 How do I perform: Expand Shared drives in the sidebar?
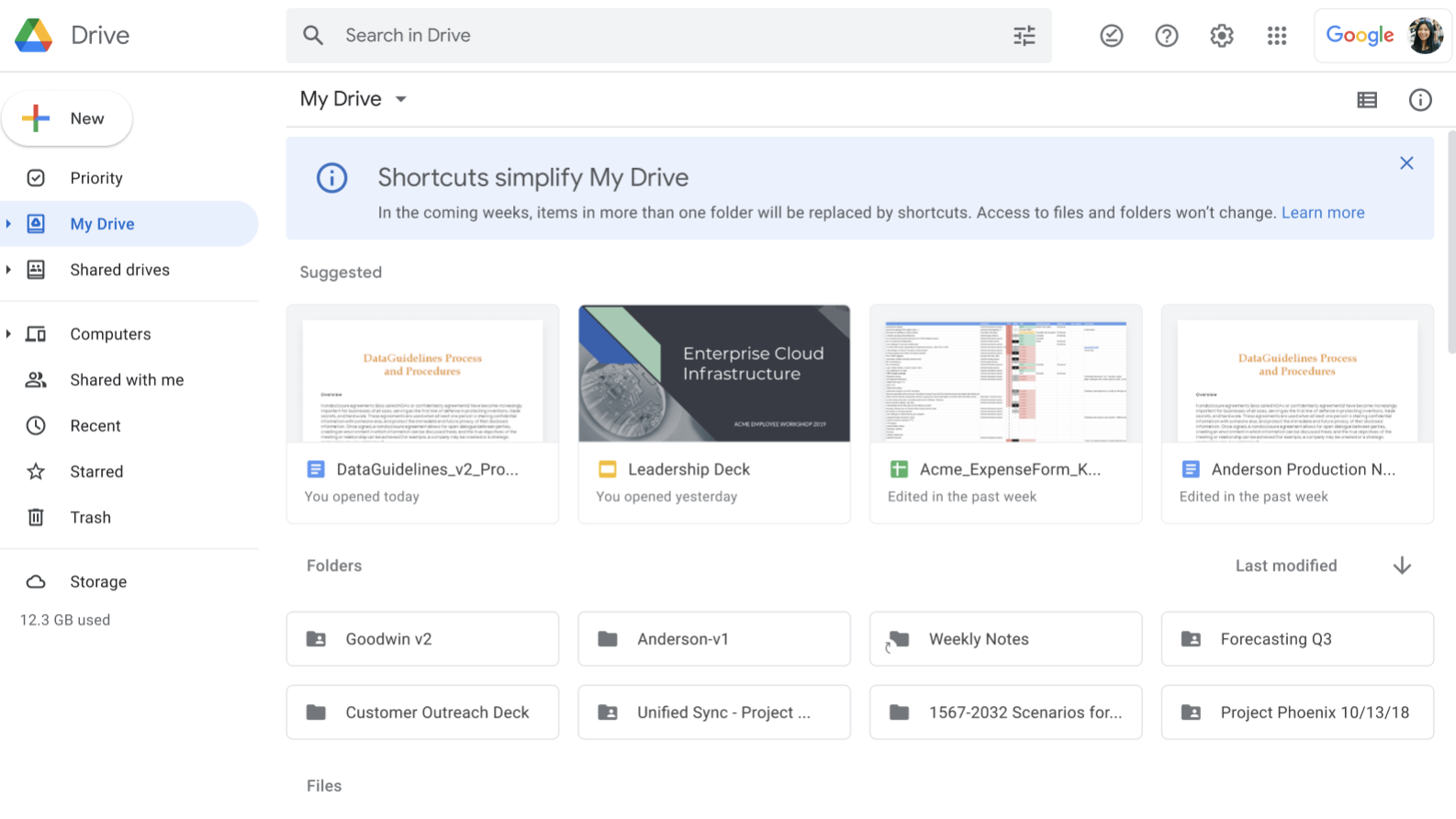pos(8,270)
